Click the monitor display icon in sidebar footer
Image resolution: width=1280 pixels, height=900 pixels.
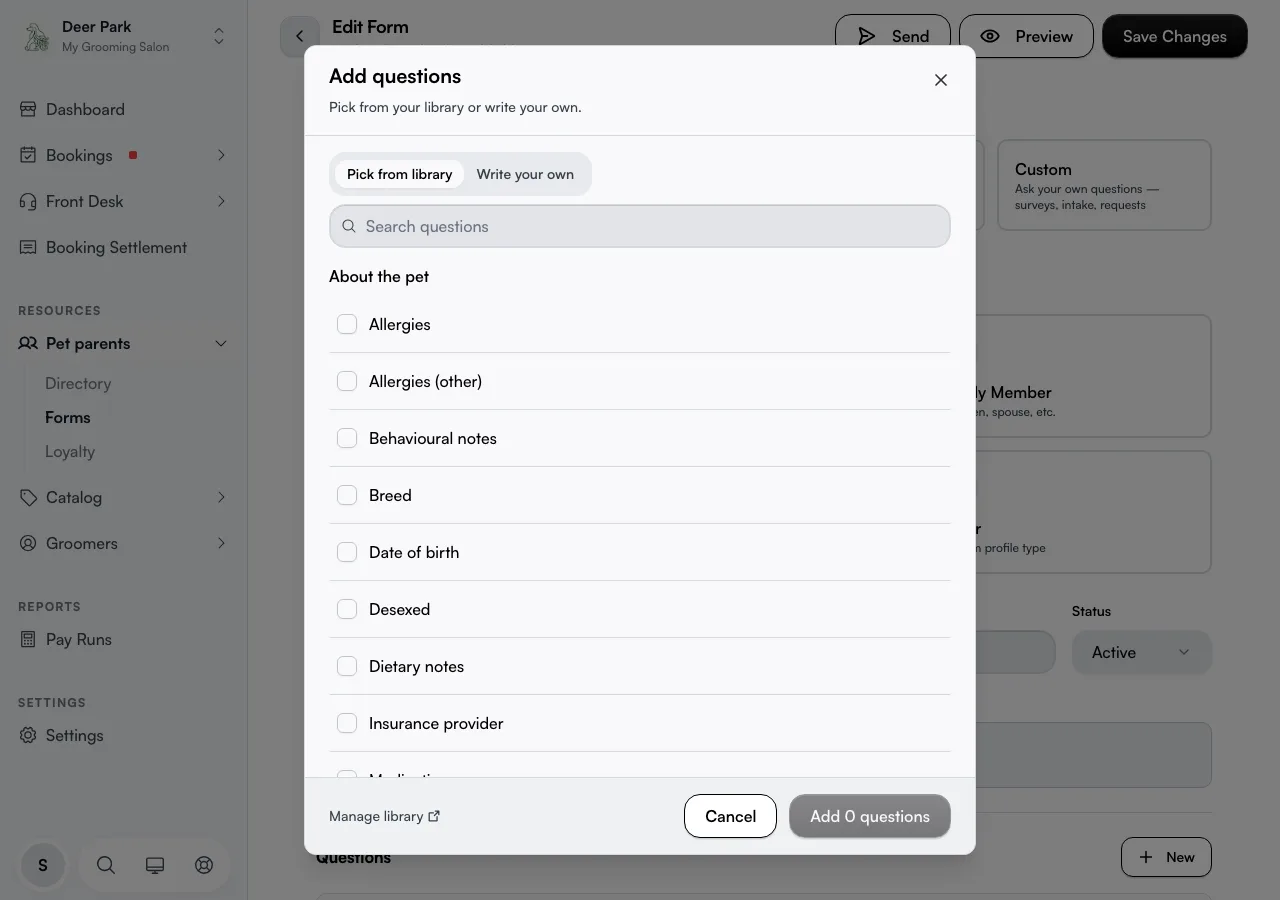(x=155, y=865)
